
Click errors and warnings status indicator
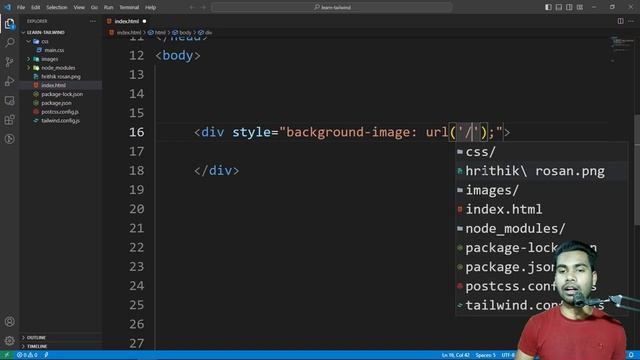(27, 355)
